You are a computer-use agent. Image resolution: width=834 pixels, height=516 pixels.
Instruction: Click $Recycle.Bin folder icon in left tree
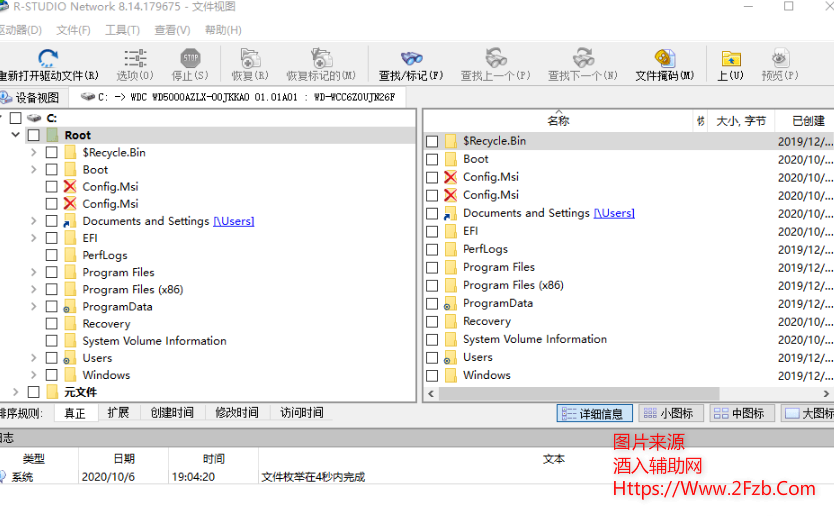point(70,152)
